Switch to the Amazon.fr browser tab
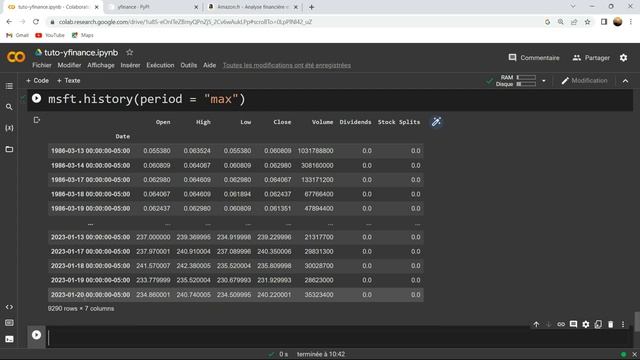Image resolution: width=640 pixels, height=360 pixels. [253, 7]
